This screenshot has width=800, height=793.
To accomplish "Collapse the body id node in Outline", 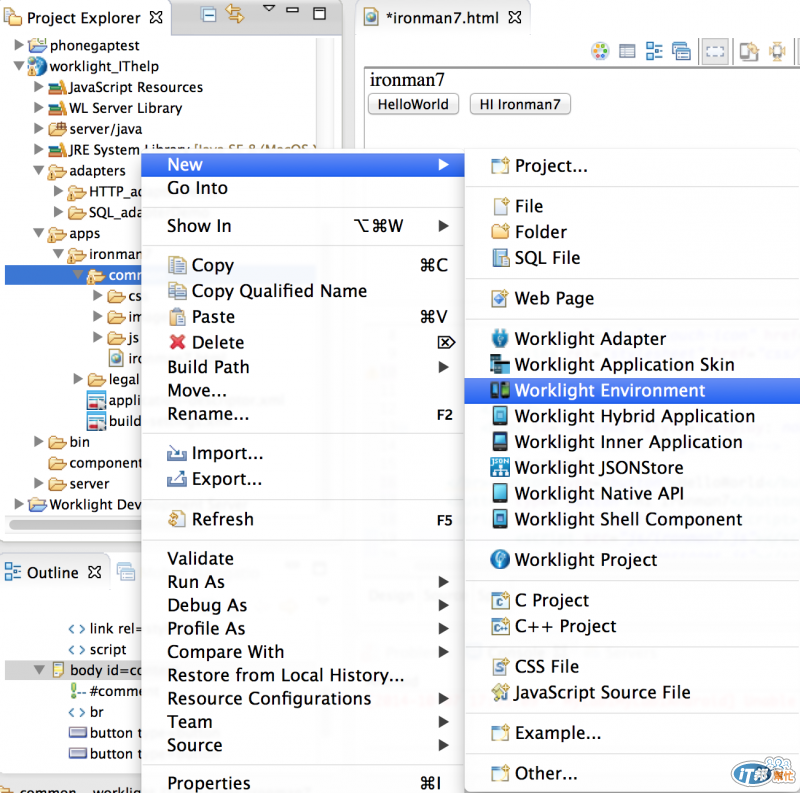I will tap(39, 670).
